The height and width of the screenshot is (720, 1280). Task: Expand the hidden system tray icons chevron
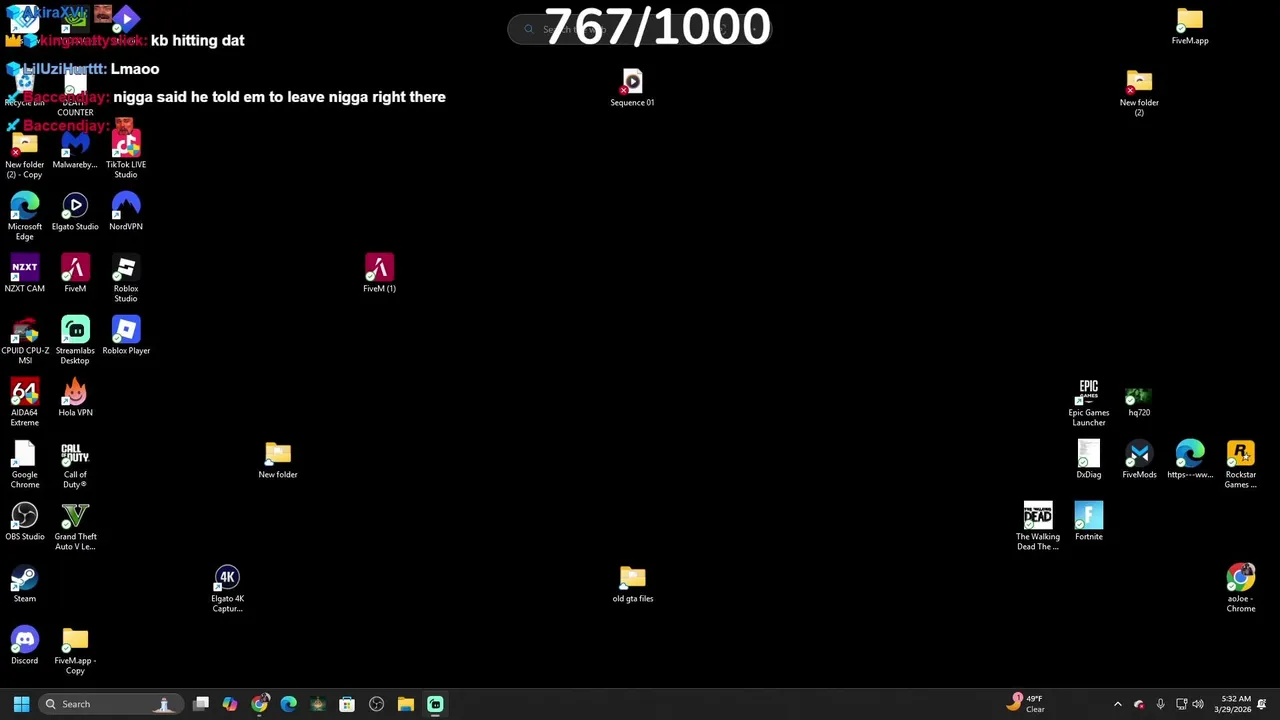pos(1117,704)
